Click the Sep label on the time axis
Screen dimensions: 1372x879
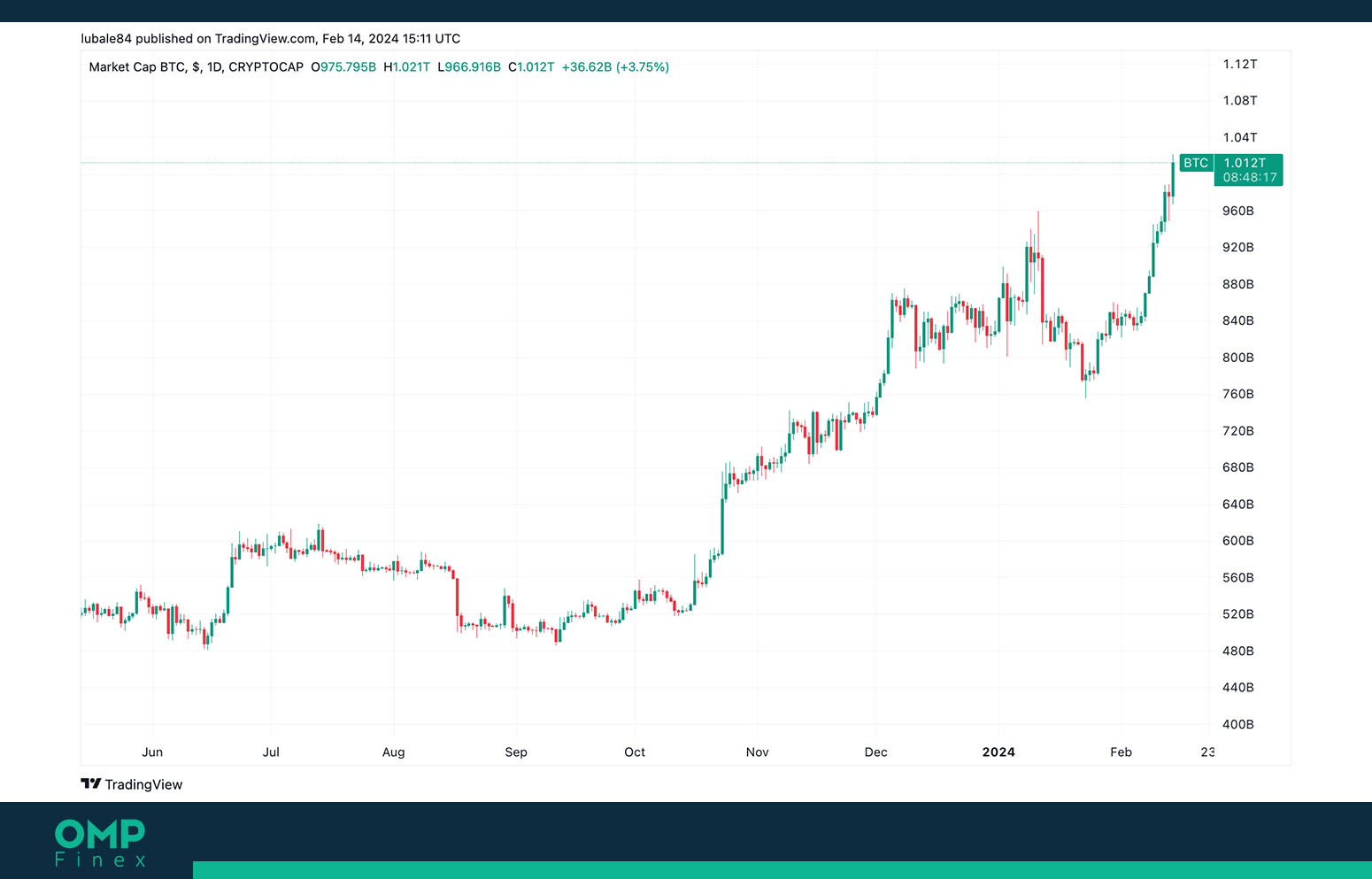[x=516, y=752]
